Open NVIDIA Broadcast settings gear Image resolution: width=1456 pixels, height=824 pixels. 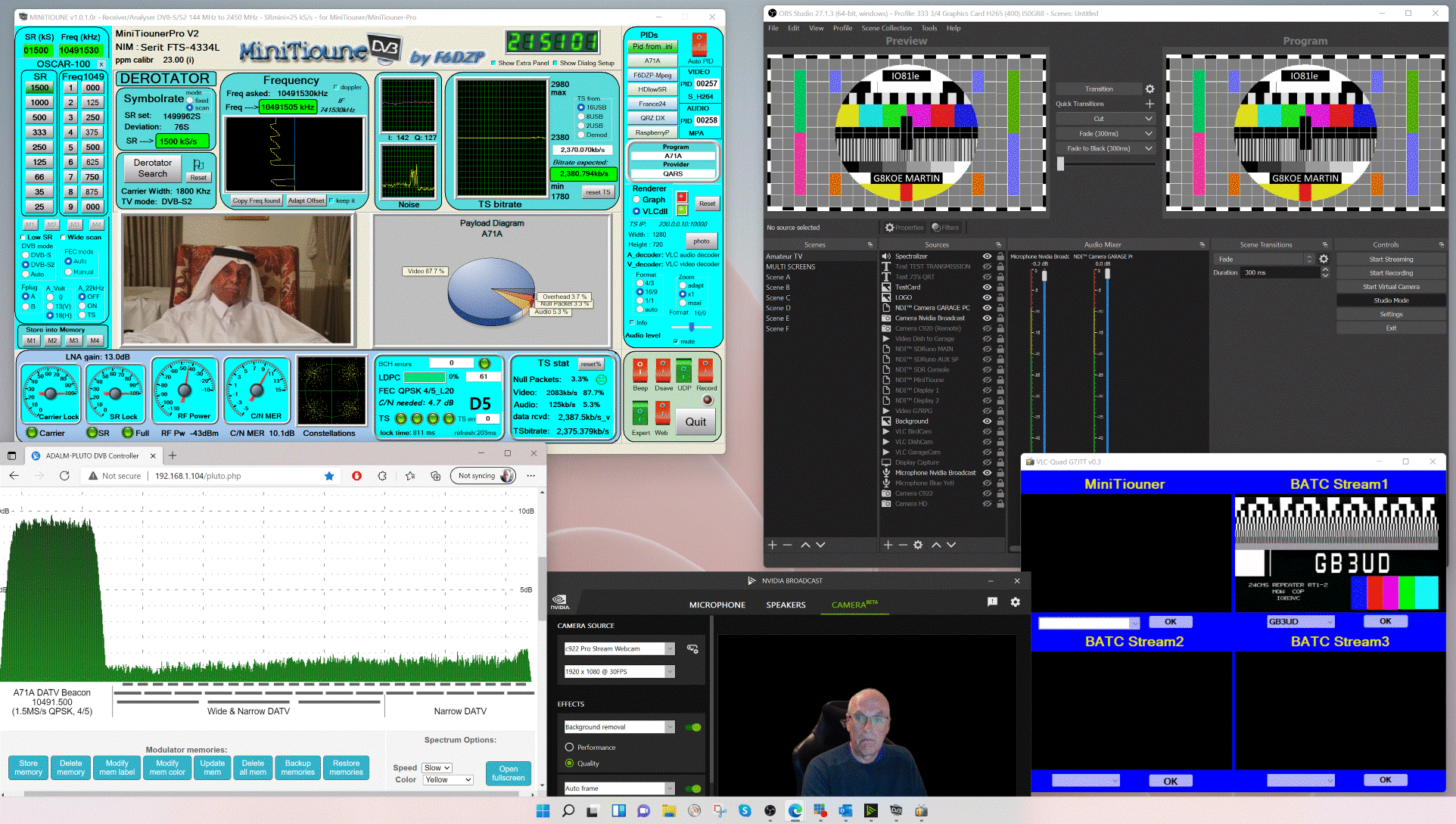1016,602
